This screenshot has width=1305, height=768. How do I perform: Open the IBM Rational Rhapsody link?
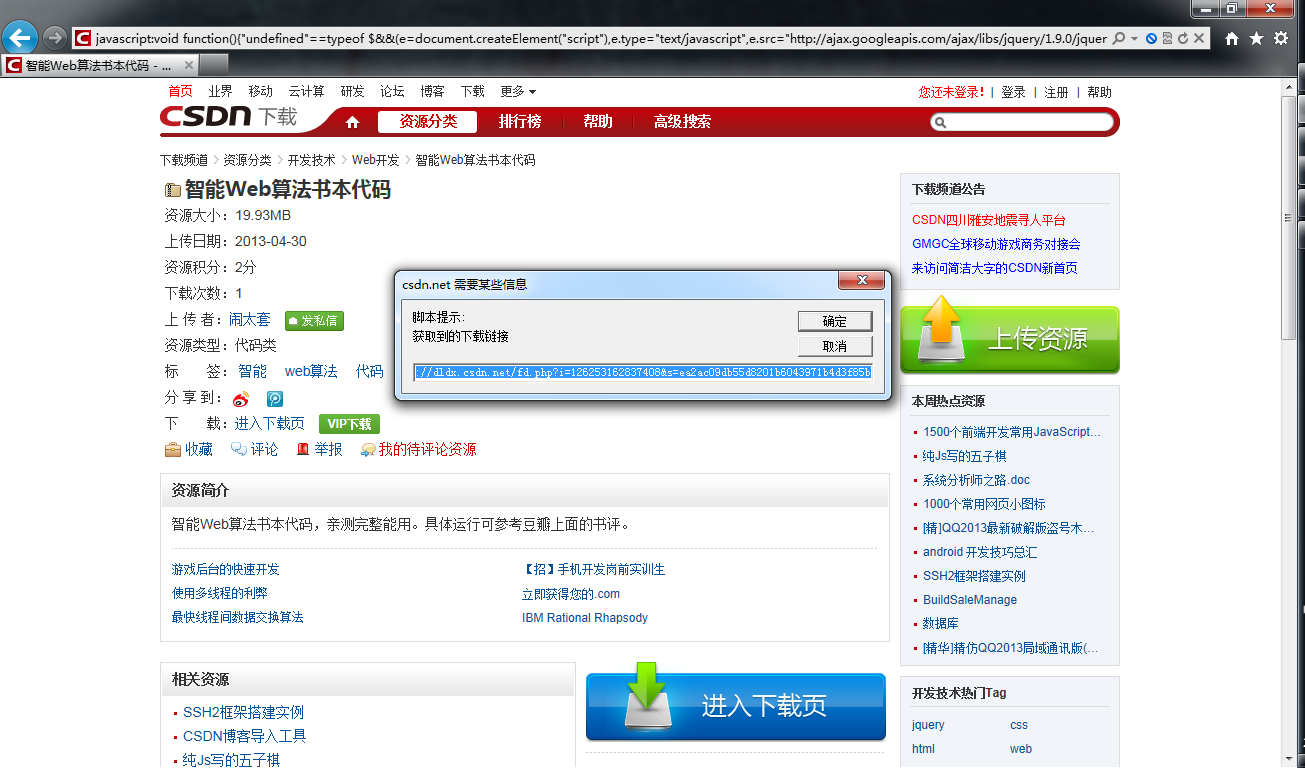585,618
